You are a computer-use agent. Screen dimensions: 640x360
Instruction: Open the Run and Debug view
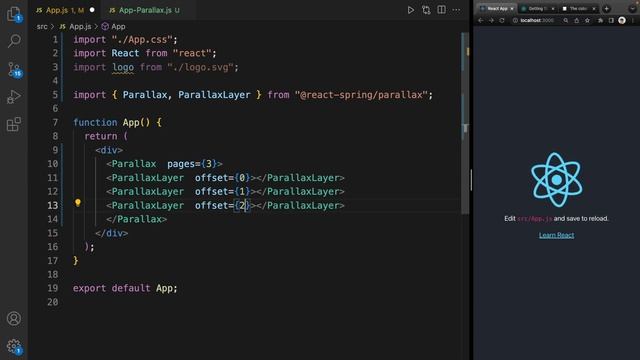coord(14,97)
